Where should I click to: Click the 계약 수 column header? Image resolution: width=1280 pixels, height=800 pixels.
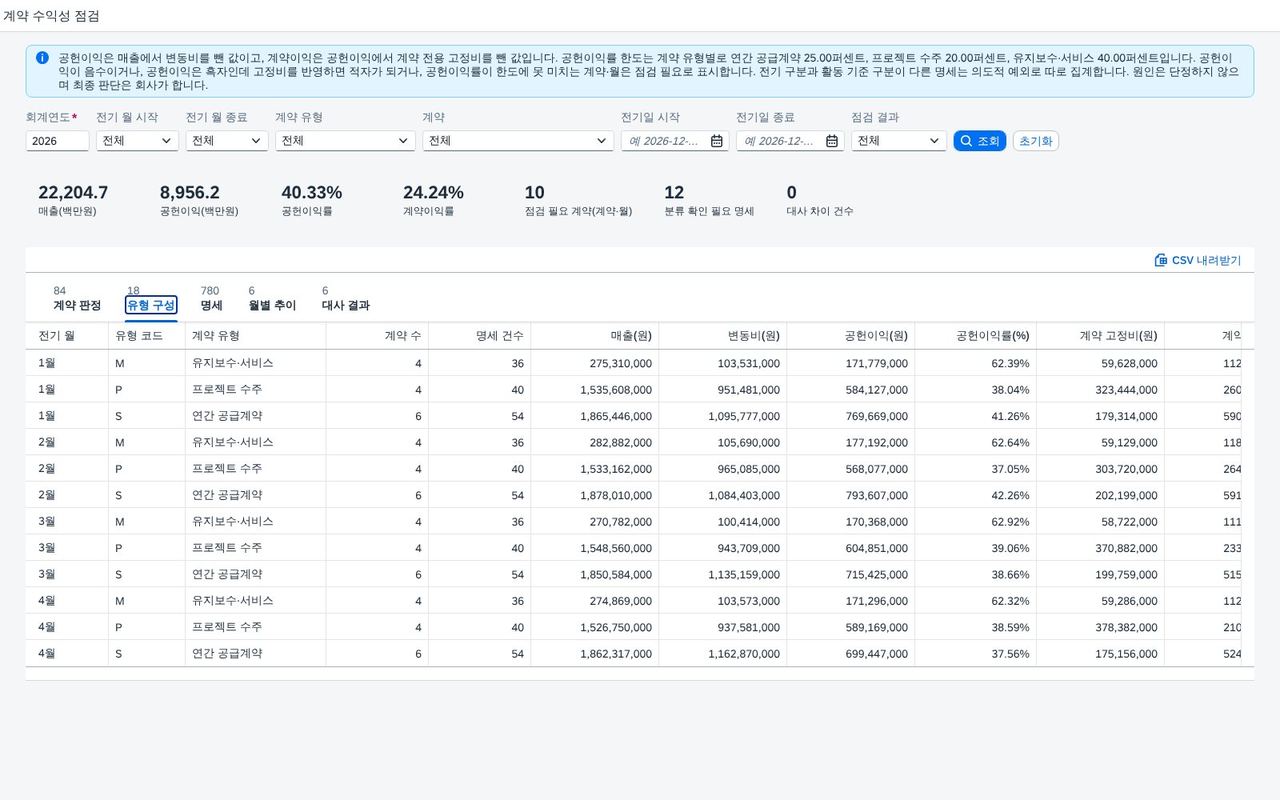pos(377,336)
